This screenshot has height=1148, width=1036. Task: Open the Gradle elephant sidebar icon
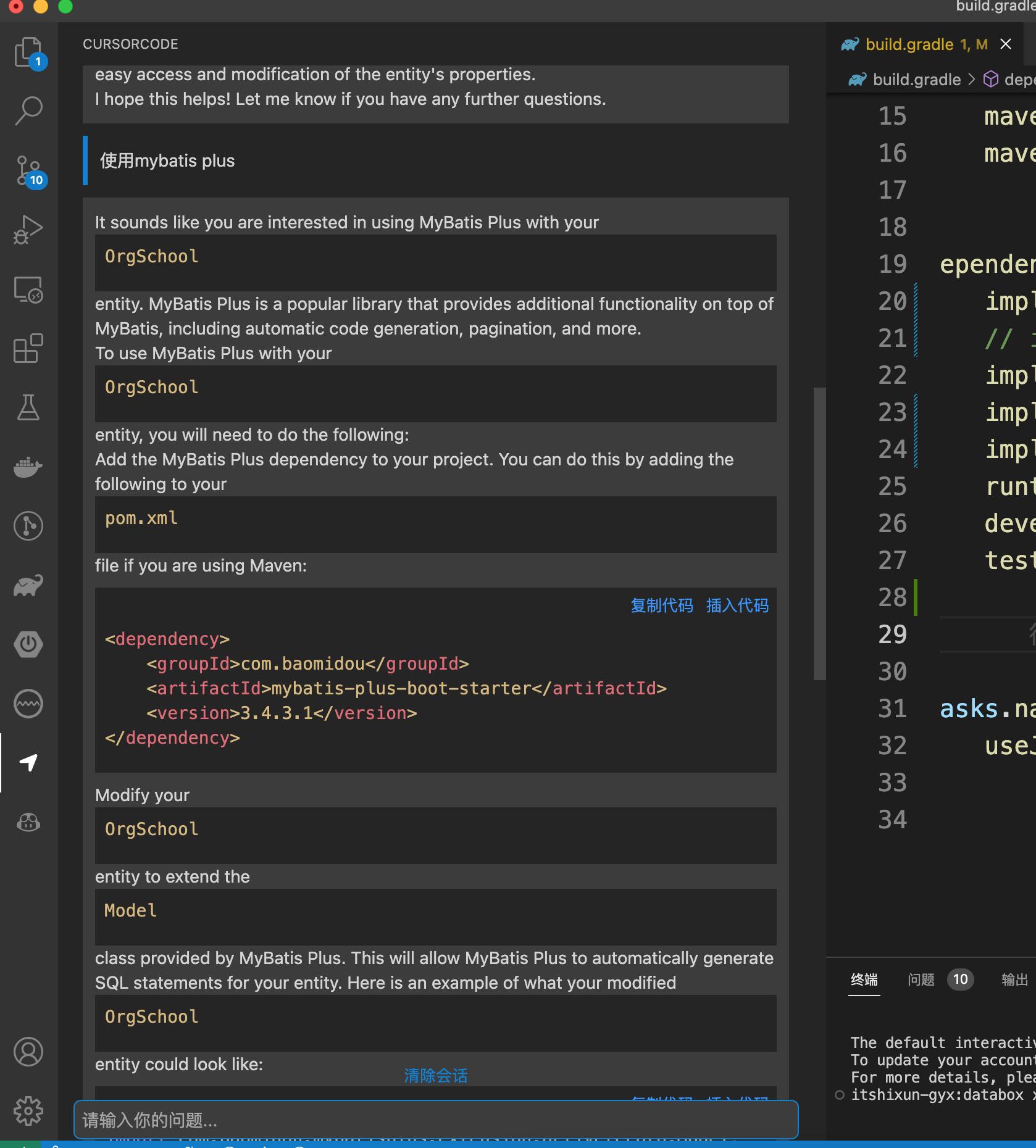pyautogui.click(x=28, y=585)
